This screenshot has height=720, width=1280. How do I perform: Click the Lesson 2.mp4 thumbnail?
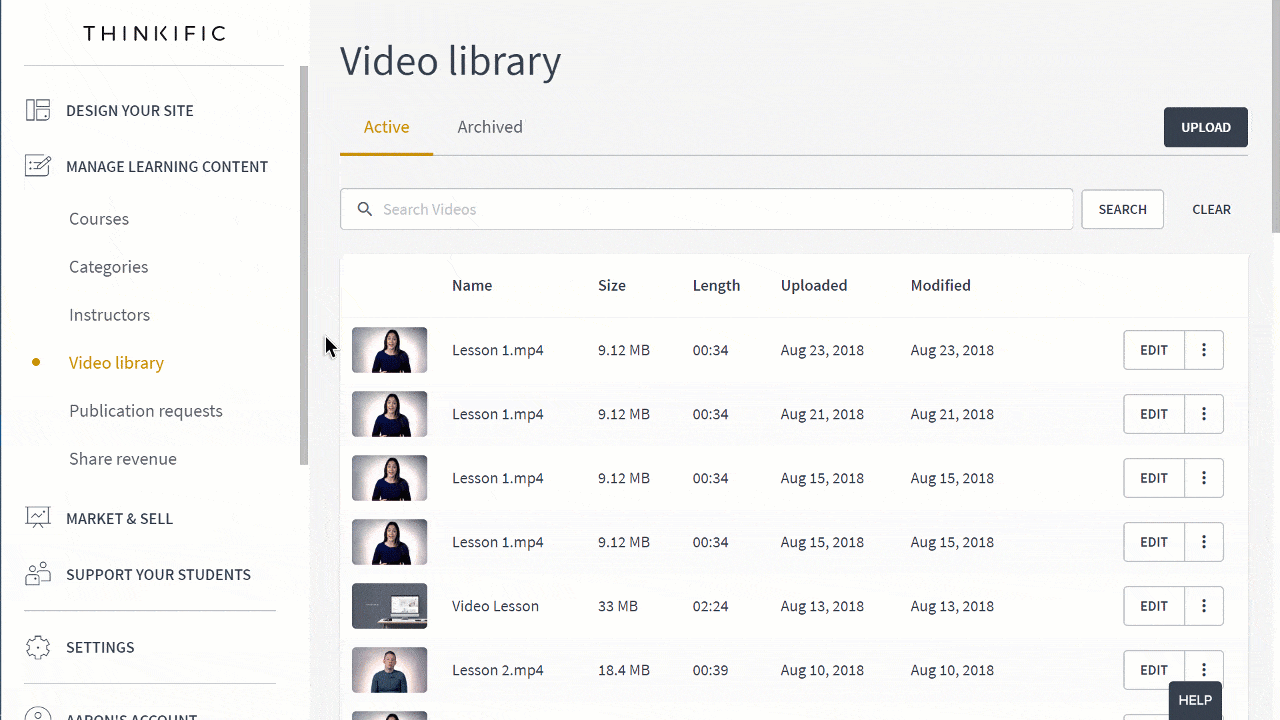pyautogui.click(x=389, y=670)
